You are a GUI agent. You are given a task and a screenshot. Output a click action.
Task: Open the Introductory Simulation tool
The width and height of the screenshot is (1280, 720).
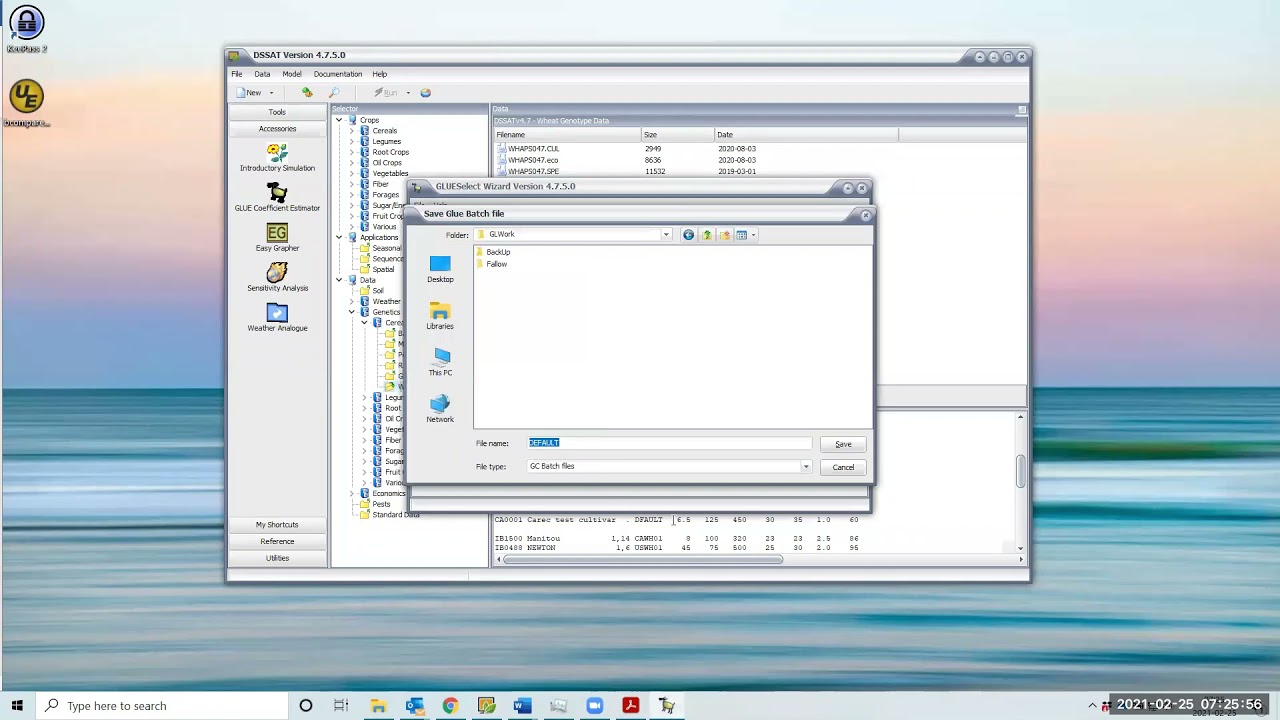pyautogui.click(x=277, y=157)
